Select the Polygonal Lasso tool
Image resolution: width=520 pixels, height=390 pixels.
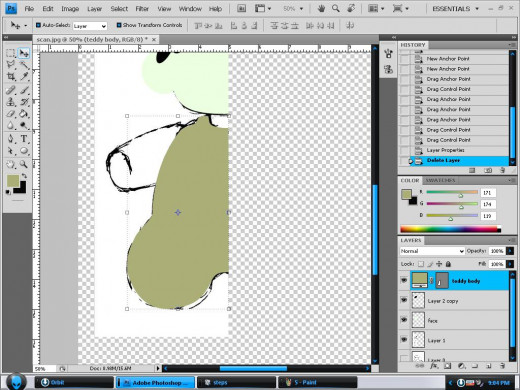pos(11,65)
